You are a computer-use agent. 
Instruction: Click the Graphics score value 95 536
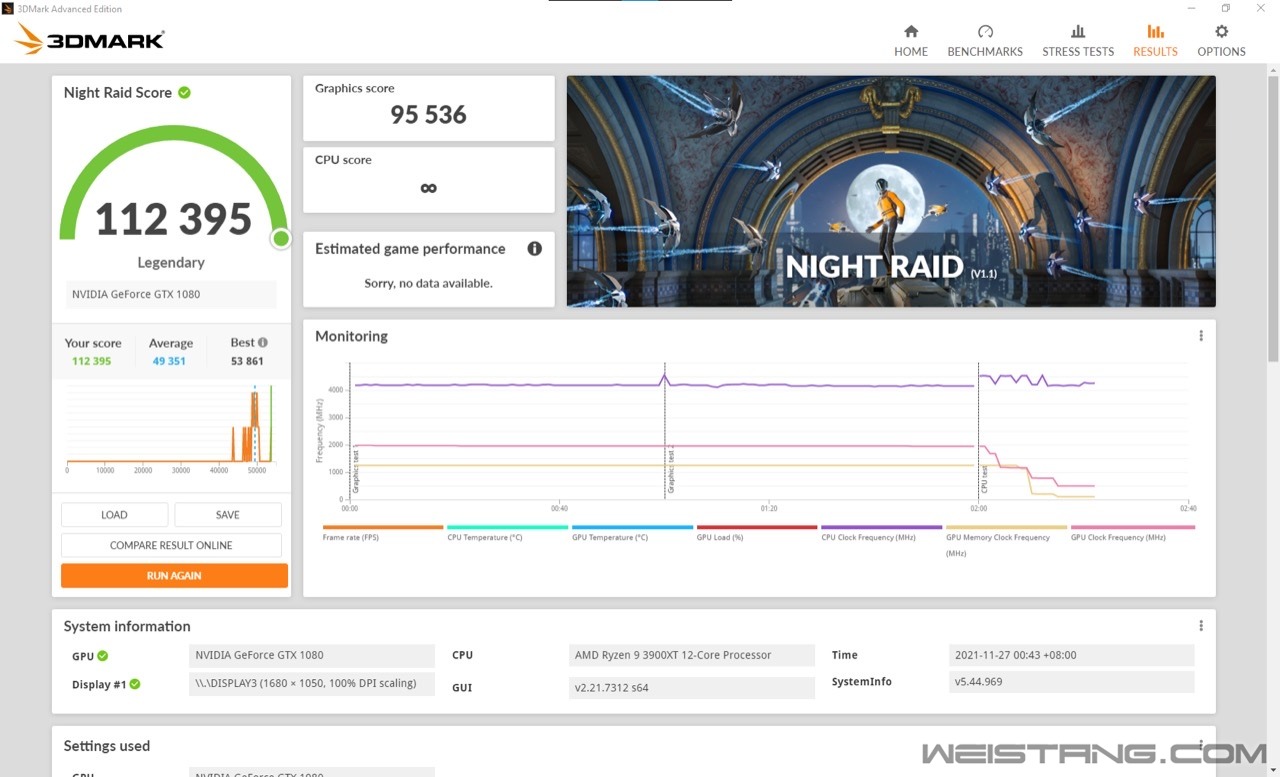pos(428,115)
